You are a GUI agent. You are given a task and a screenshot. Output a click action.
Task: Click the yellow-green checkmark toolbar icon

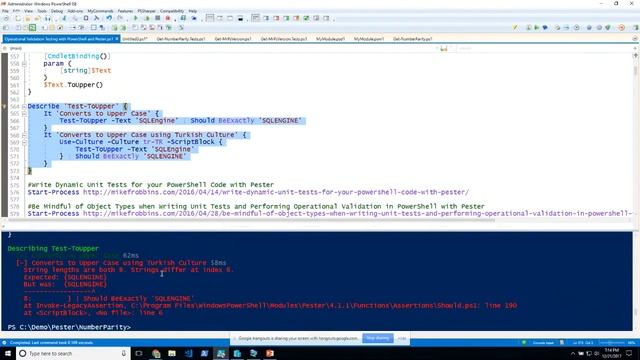pos(515,28)
